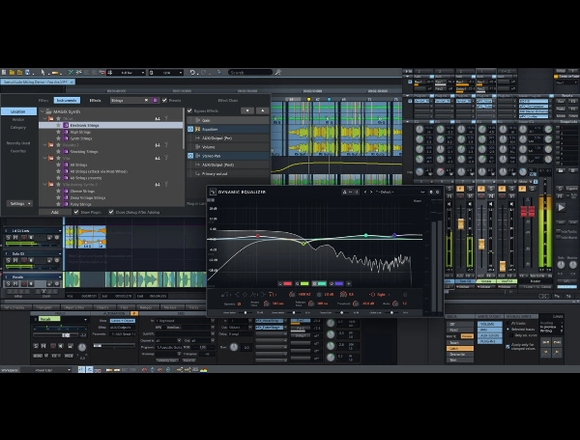Move effect down with the down arrow button

tap(247, 111)
